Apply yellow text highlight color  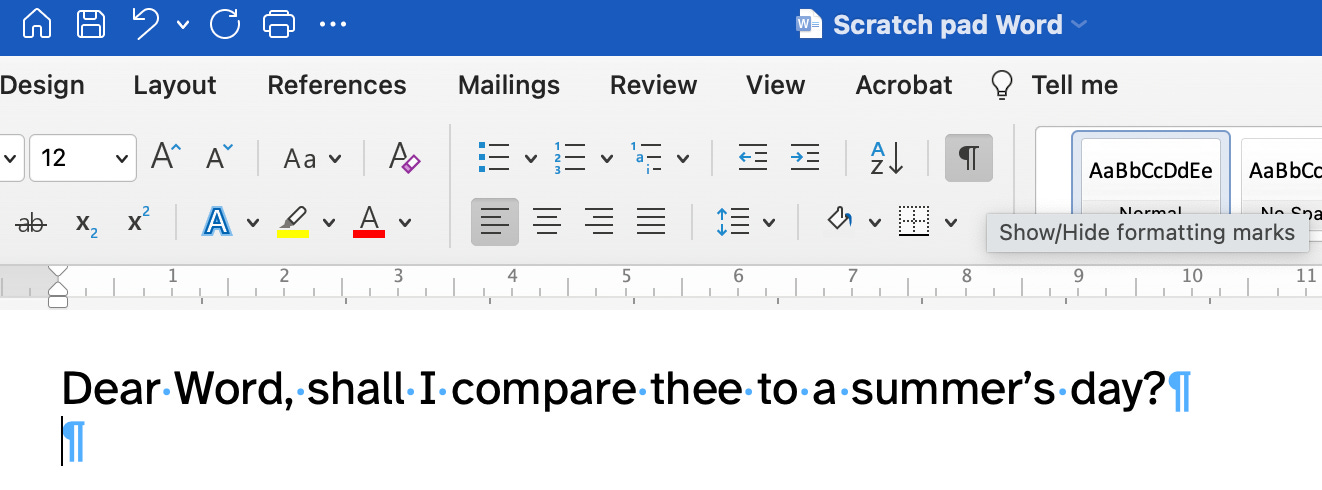293,221
